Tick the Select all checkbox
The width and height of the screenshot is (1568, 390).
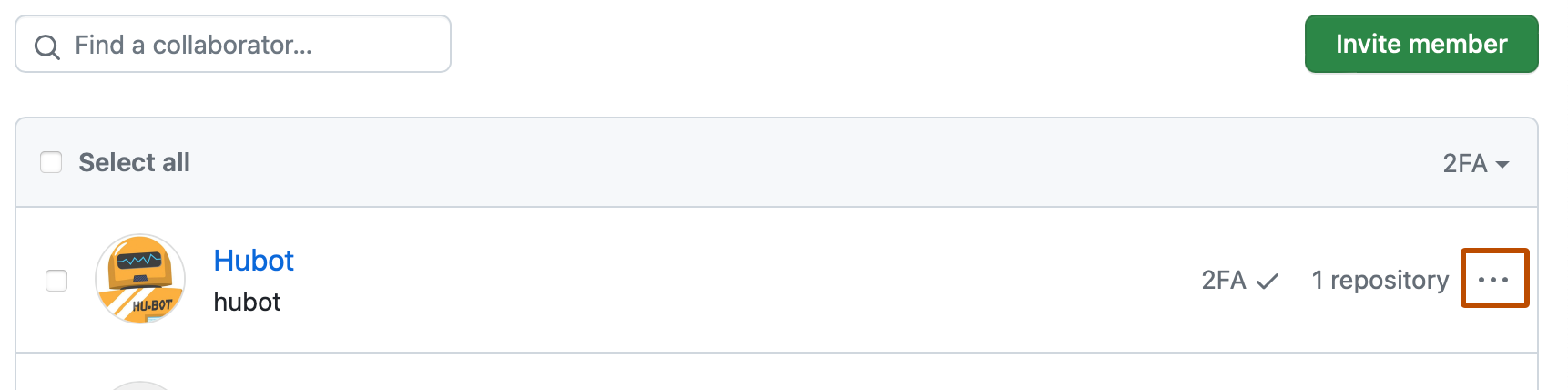51,162
